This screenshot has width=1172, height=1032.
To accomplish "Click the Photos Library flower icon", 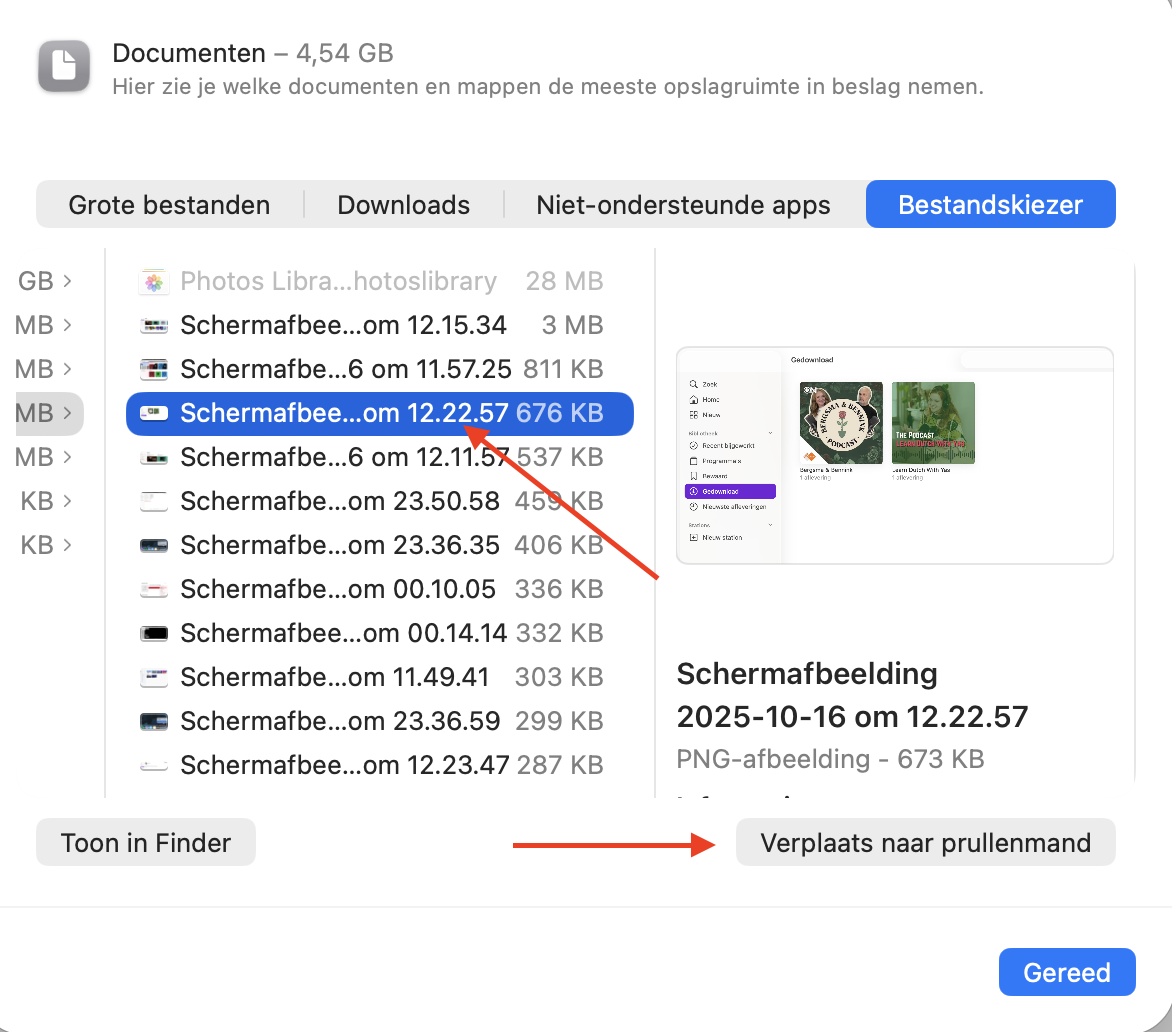I will point(153,281).
